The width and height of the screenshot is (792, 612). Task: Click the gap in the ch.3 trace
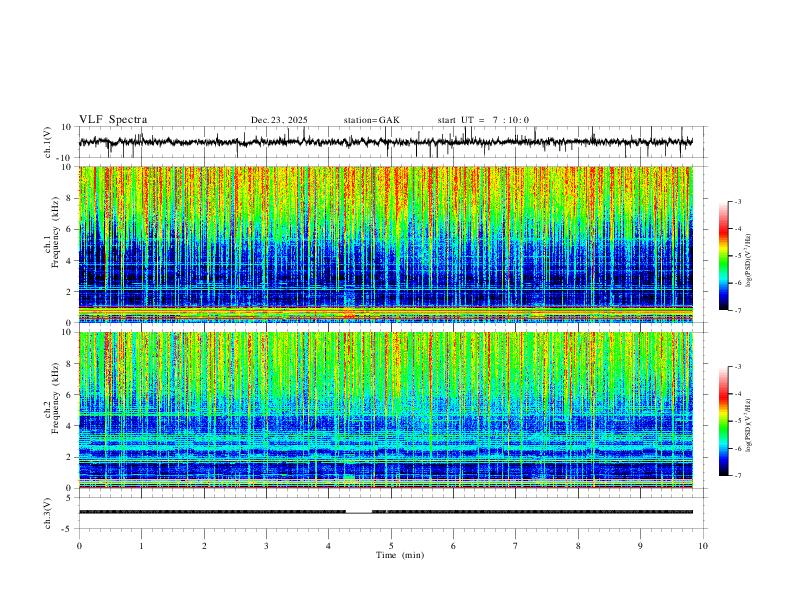(359, 512)
